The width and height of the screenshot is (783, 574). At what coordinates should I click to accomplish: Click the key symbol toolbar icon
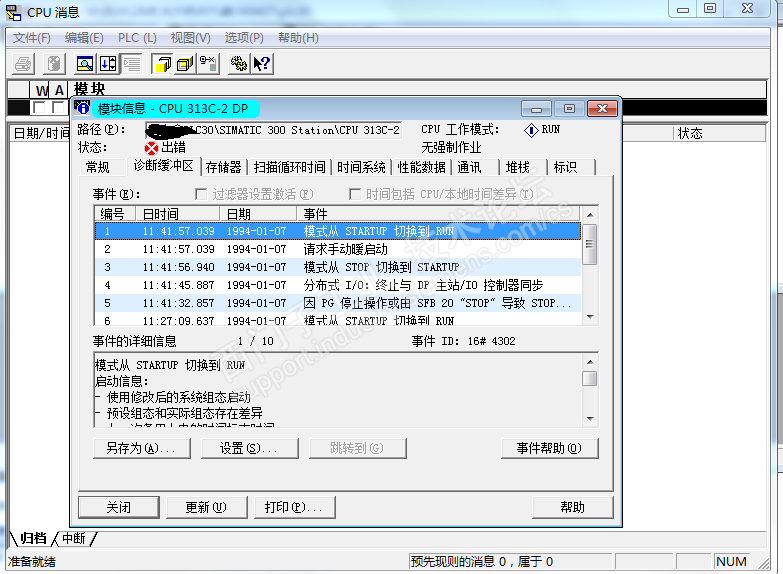coord(208,64)
